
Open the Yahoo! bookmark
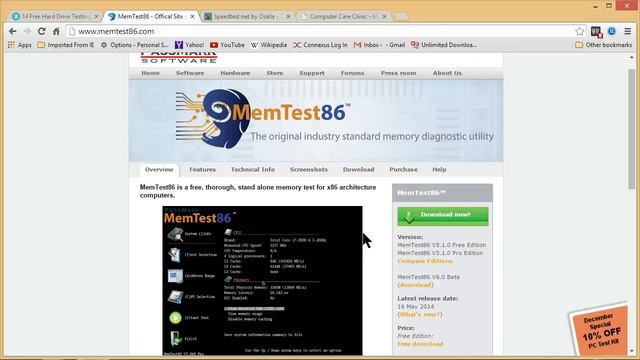(x=189, y=45)
